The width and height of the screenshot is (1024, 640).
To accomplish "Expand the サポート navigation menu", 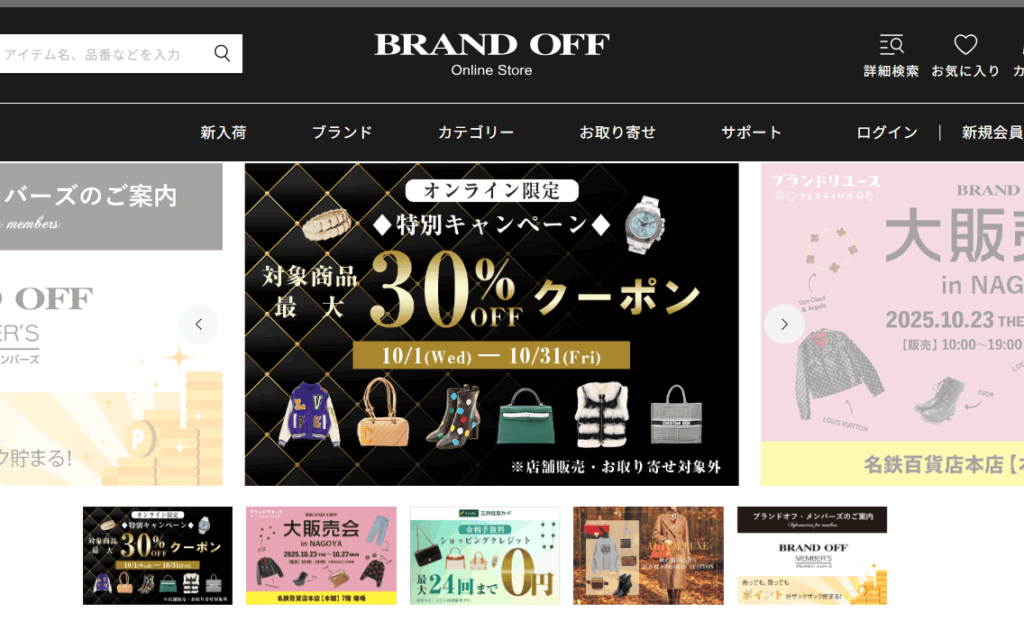I will [751, 133].
